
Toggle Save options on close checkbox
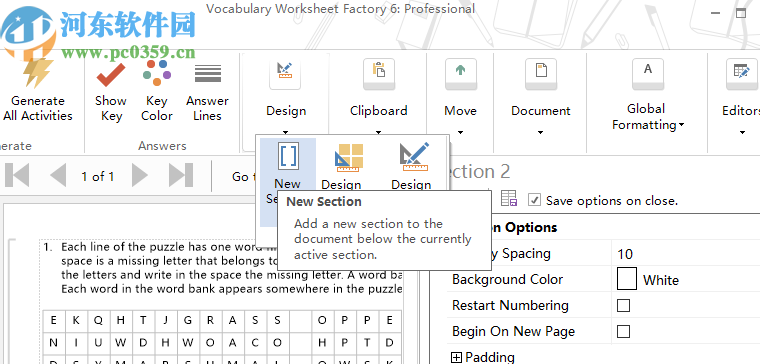534,200
